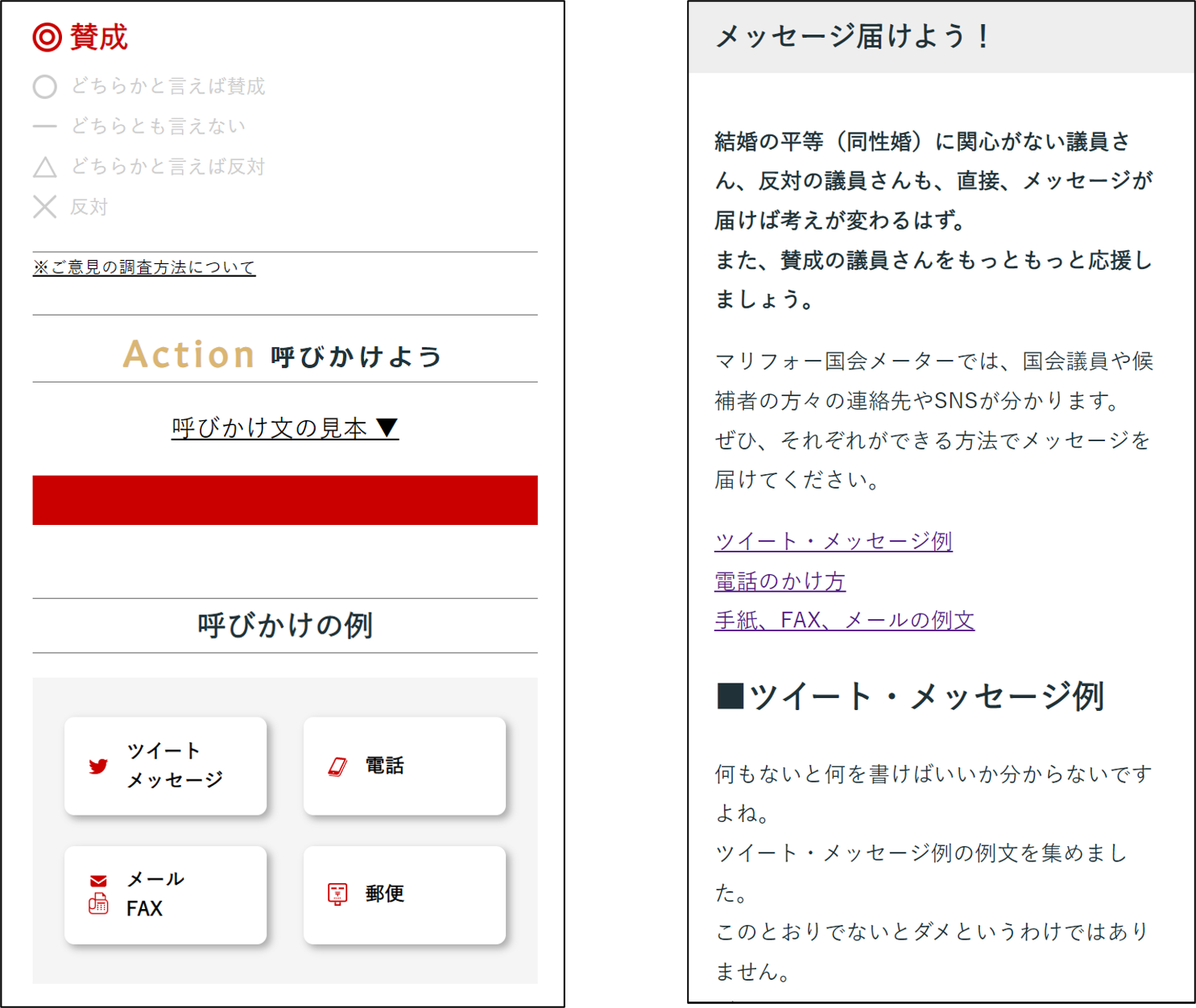
Task: Follow the ツイート・メッセージ例 link
Action: (x=834, y=541)
